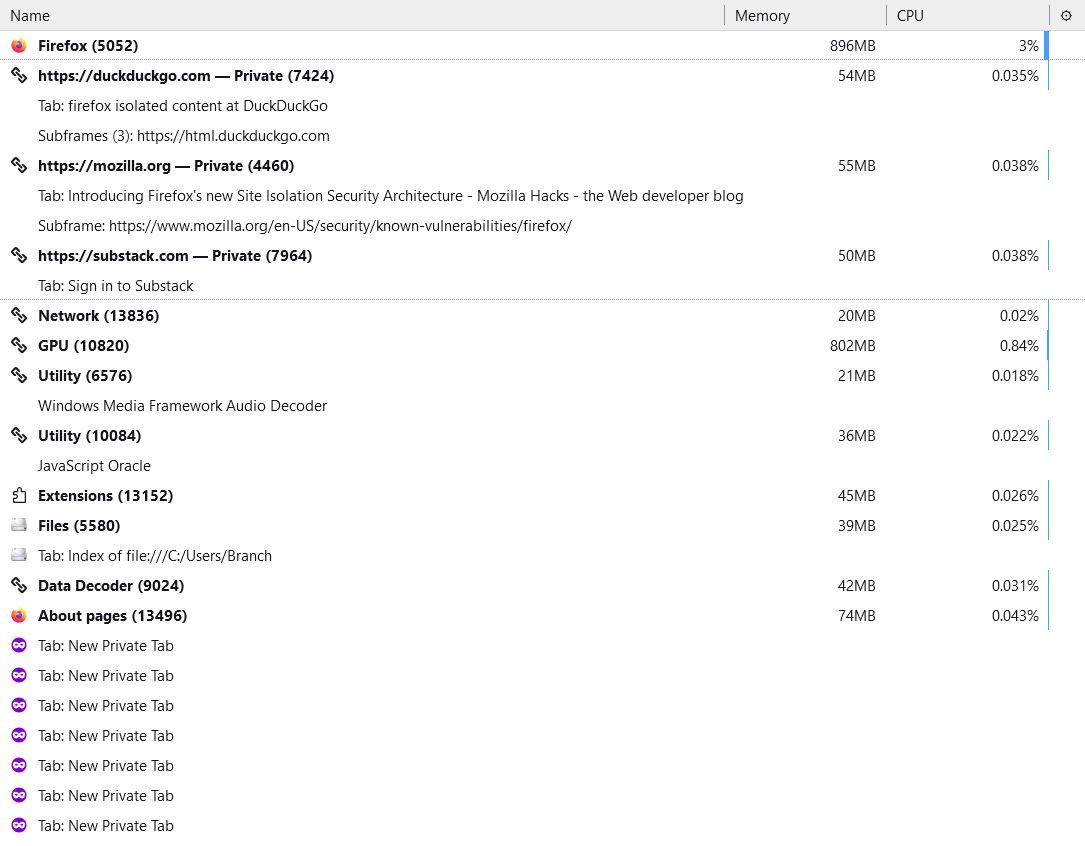Click the Firefox icon beside About pages (13496)
1085x846 pixels.
click(19, 616)
